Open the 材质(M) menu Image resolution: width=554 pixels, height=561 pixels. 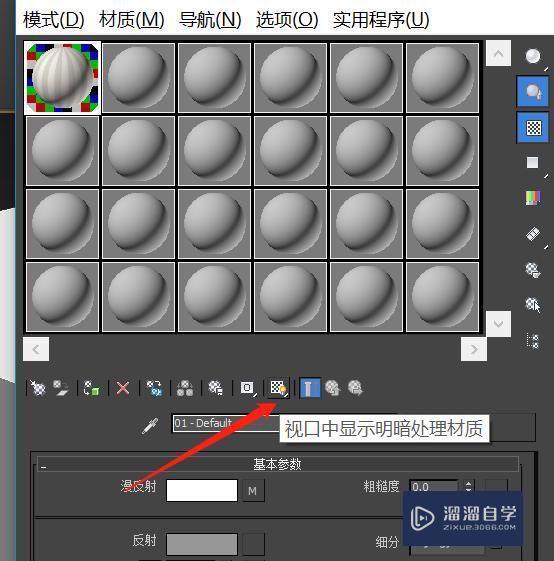click(x=132, y=20)
